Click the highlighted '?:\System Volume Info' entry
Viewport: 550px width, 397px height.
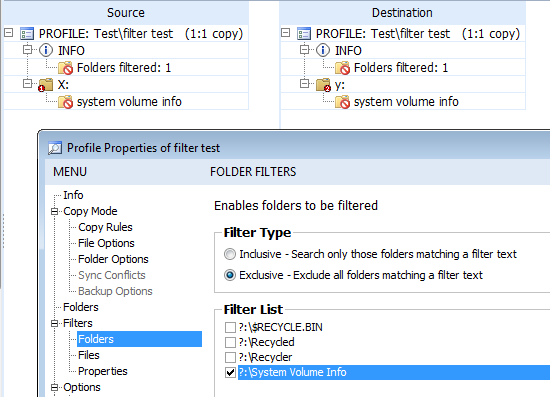coord(394,372)
